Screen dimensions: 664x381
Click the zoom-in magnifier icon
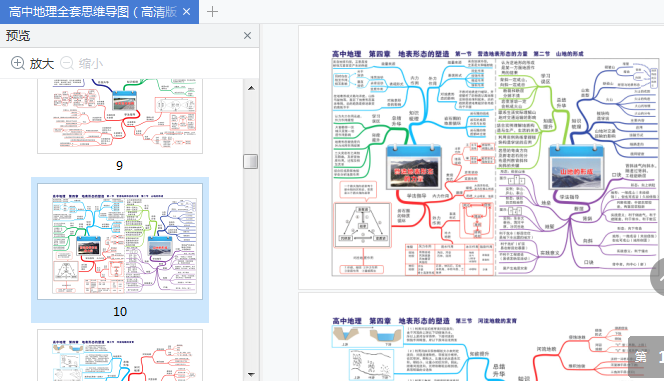[x=17, y=63]
